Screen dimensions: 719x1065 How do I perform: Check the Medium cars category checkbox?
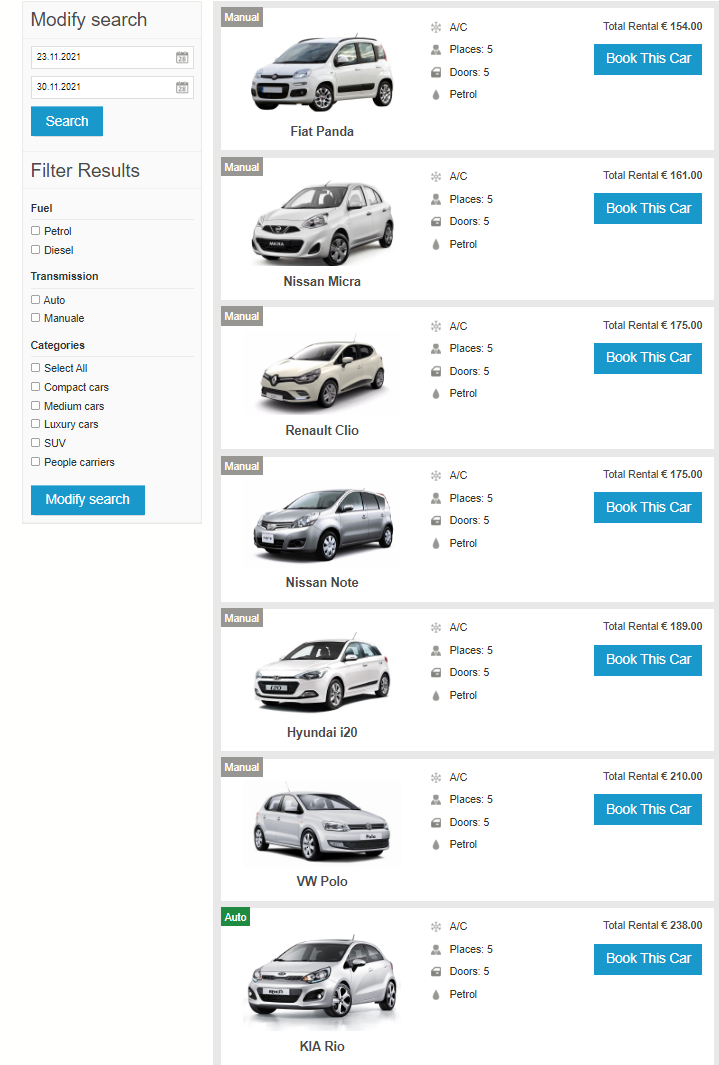point(35,405)
